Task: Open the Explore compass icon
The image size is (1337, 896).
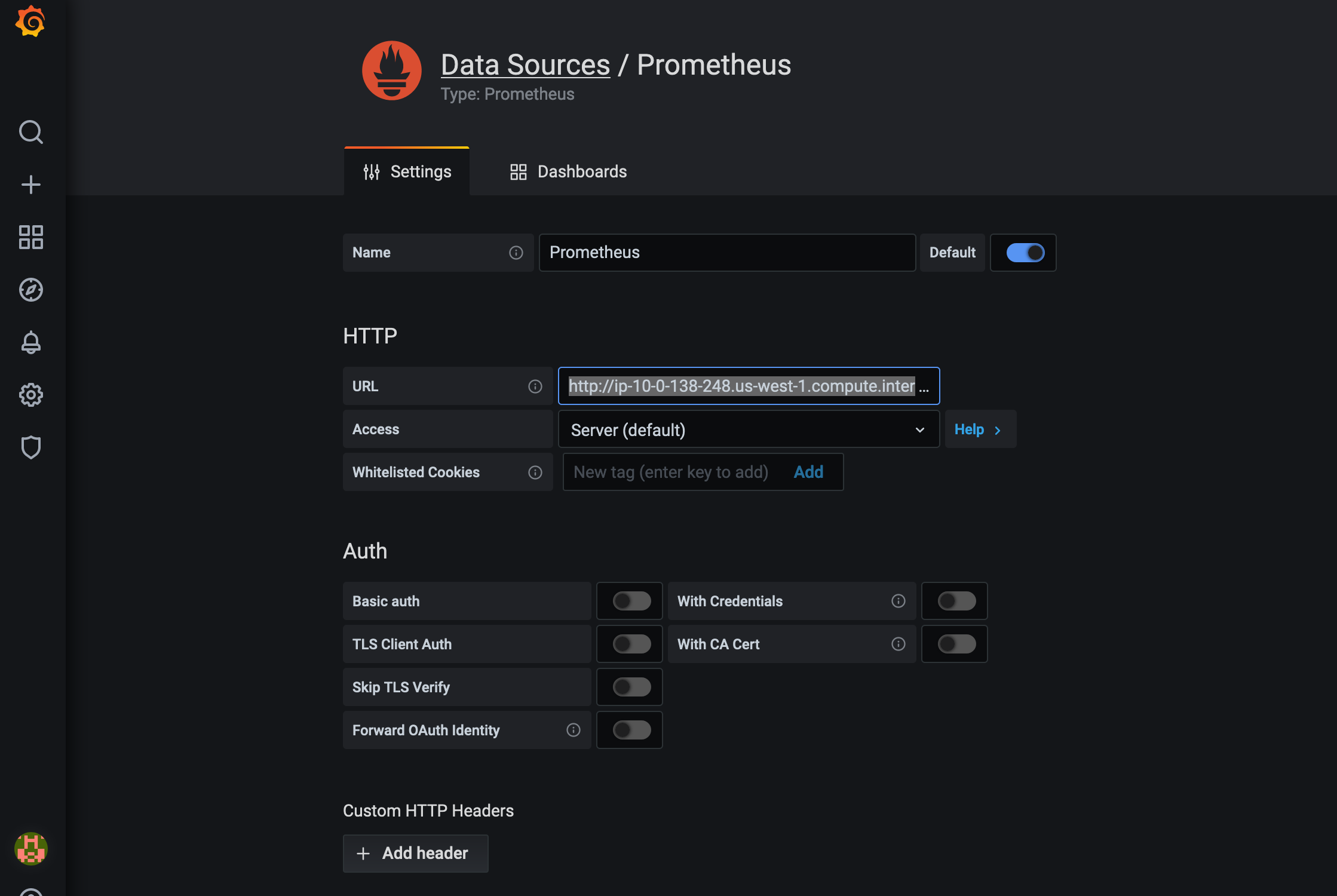Action: (30, 290)
